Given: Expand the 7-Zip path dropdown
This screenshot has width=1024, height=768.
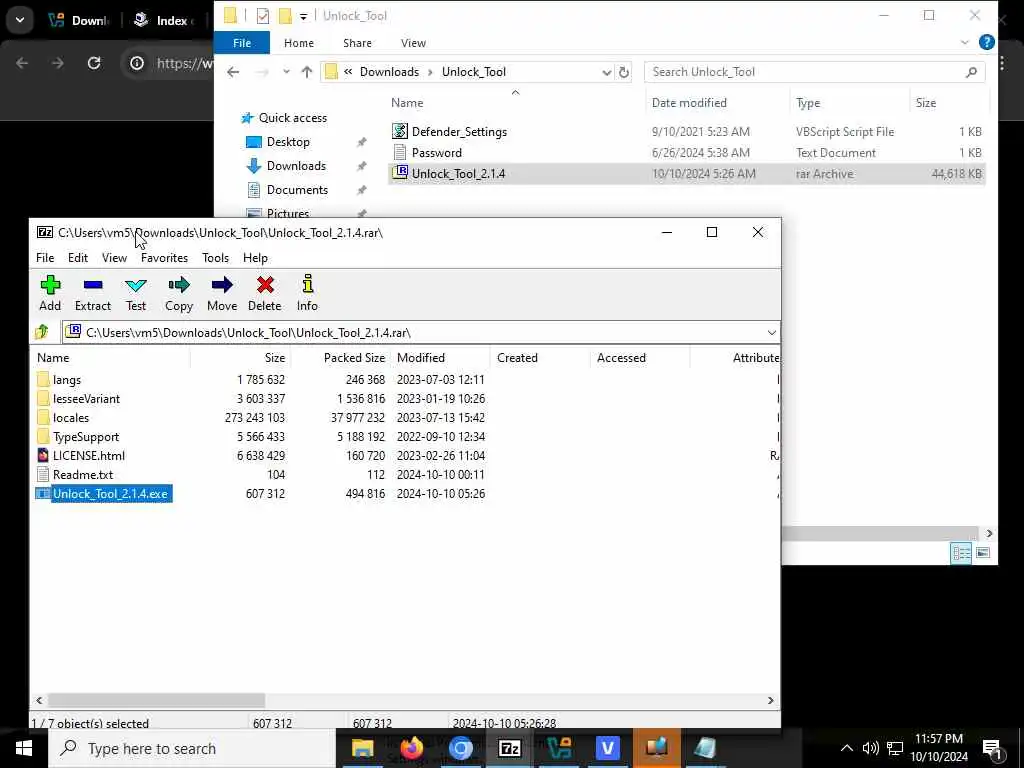Looking at the screenshot, I should tap(771, 332).
